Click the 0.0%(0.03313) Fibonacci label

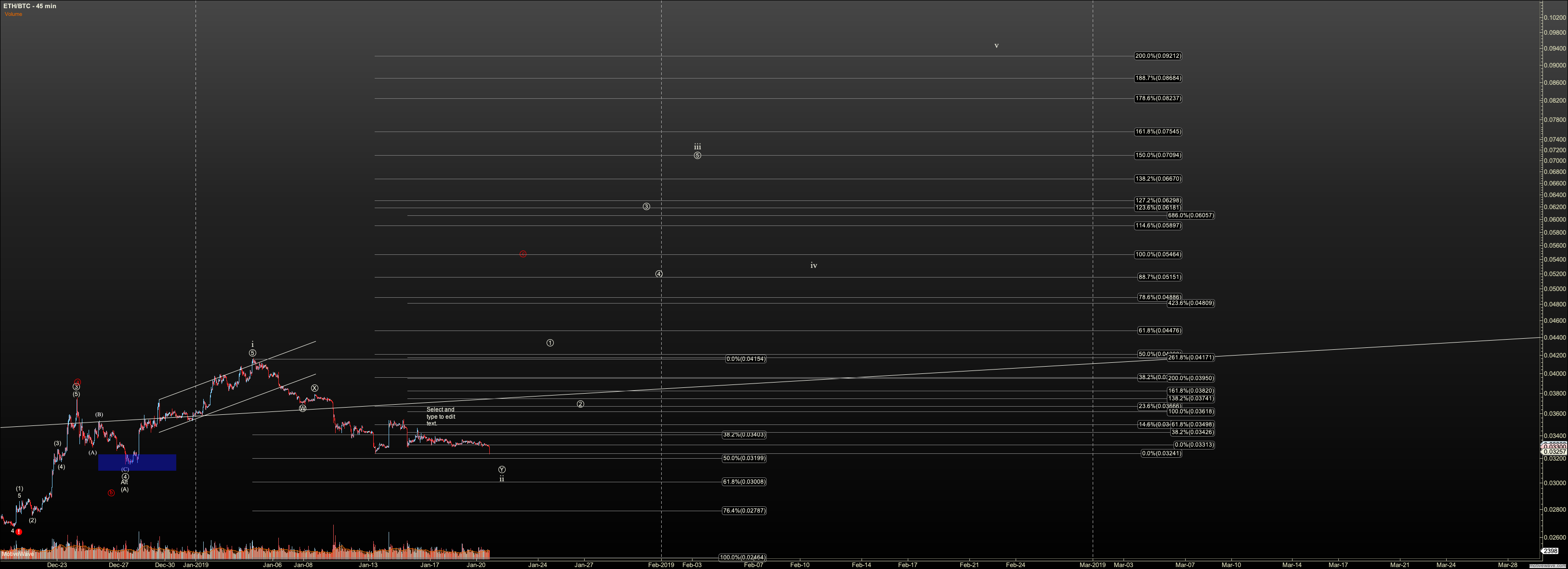(1194, 445)
